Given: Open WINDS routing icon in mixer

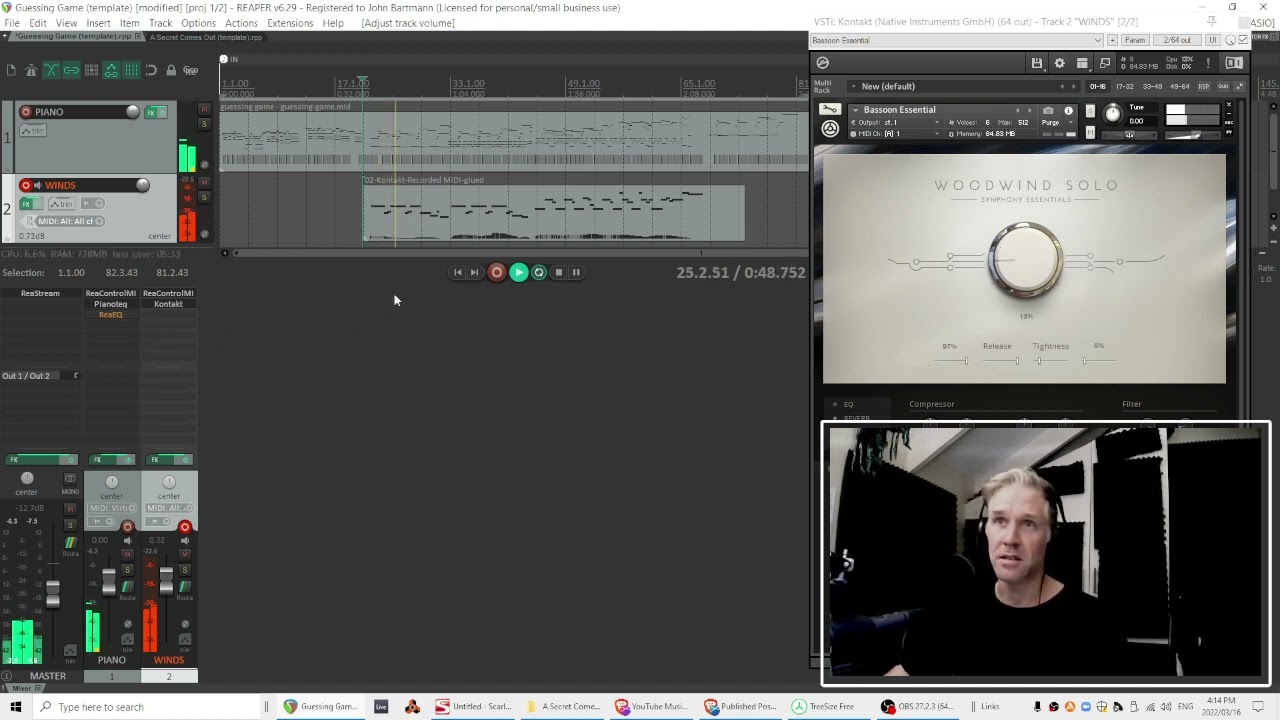Looking at the screenshot, I should (185, 586).
